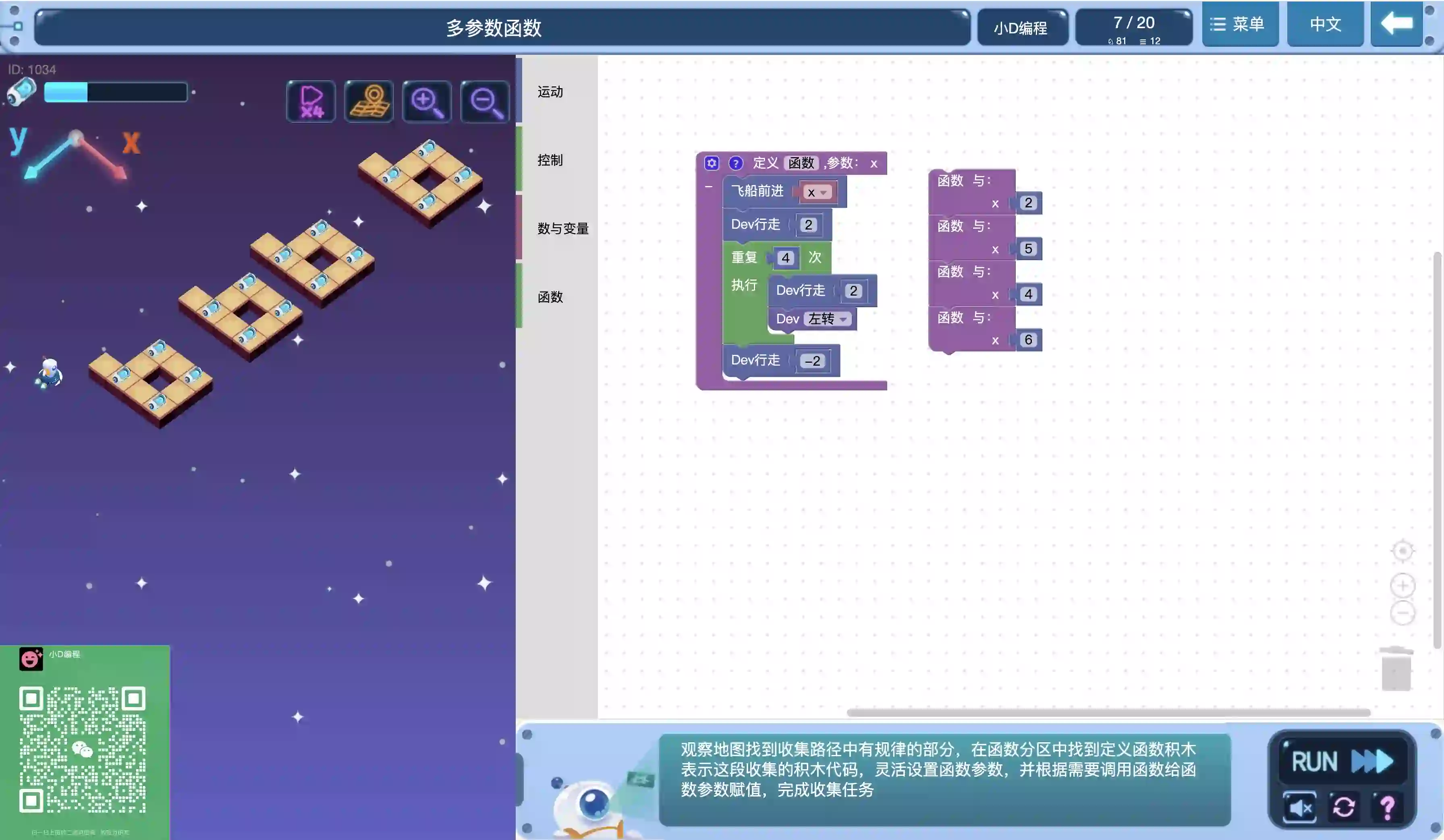This screenshot has height=840, width=1444.
Task: Open the 左转 direction dropdown
Action: pos(828,319)
